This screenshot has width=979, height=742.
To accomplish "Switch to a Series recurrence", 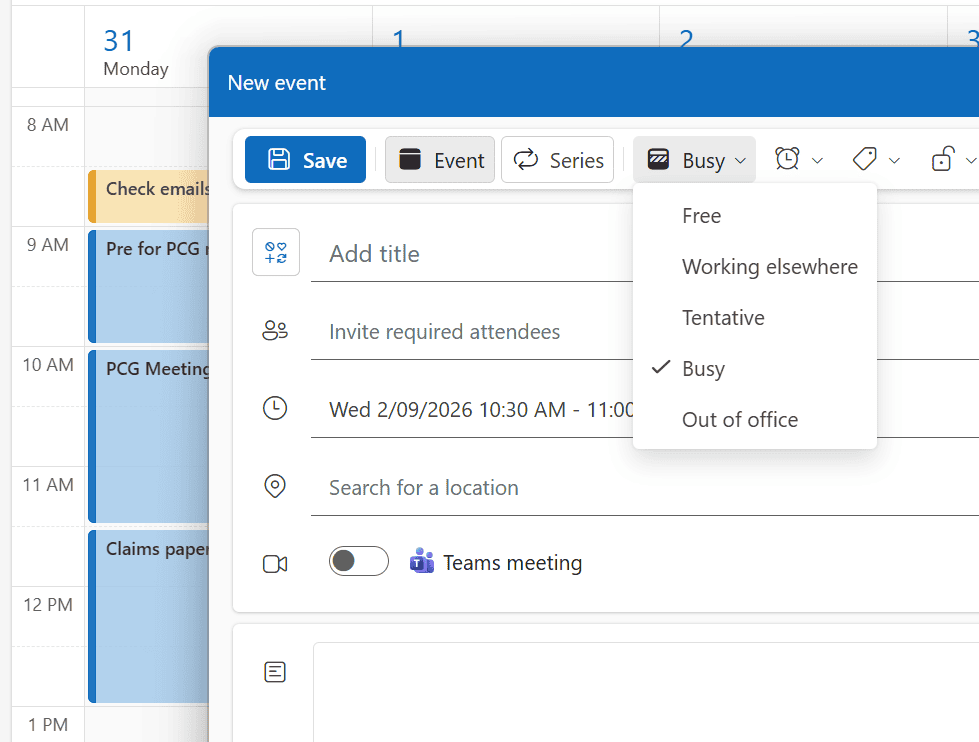I will (558, 160).
